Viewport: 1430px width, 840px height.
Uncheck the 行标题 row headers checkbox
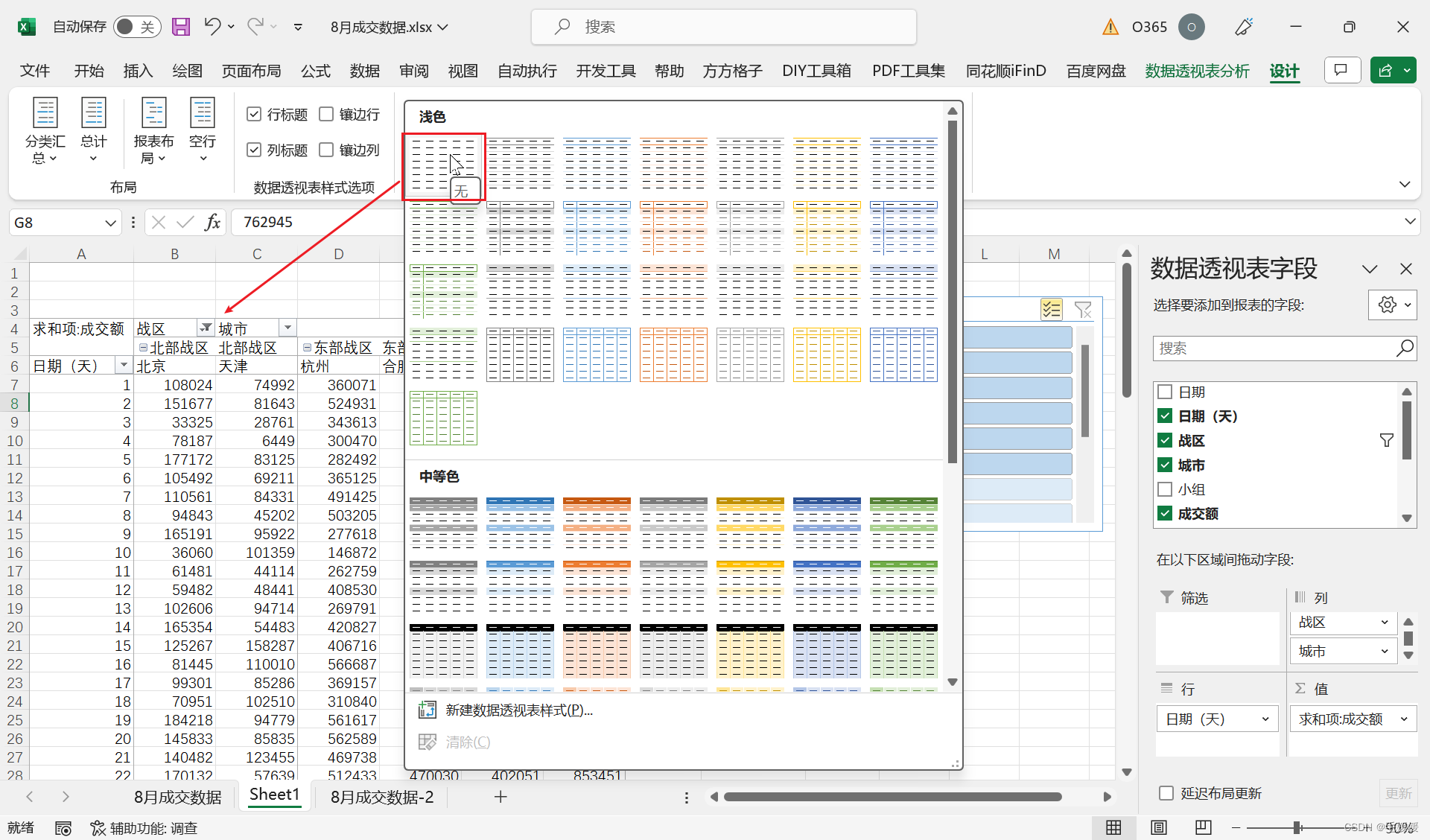254,114
